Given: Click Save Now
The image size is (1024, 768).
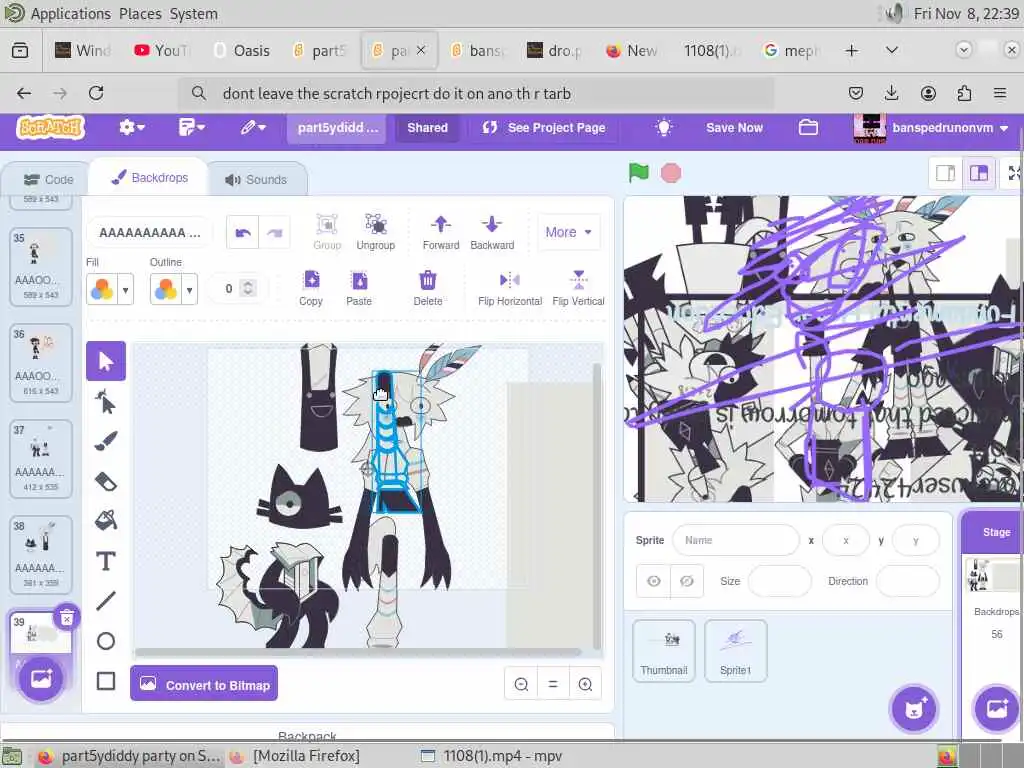Looking at the screenshot, I should coord(734,127).
